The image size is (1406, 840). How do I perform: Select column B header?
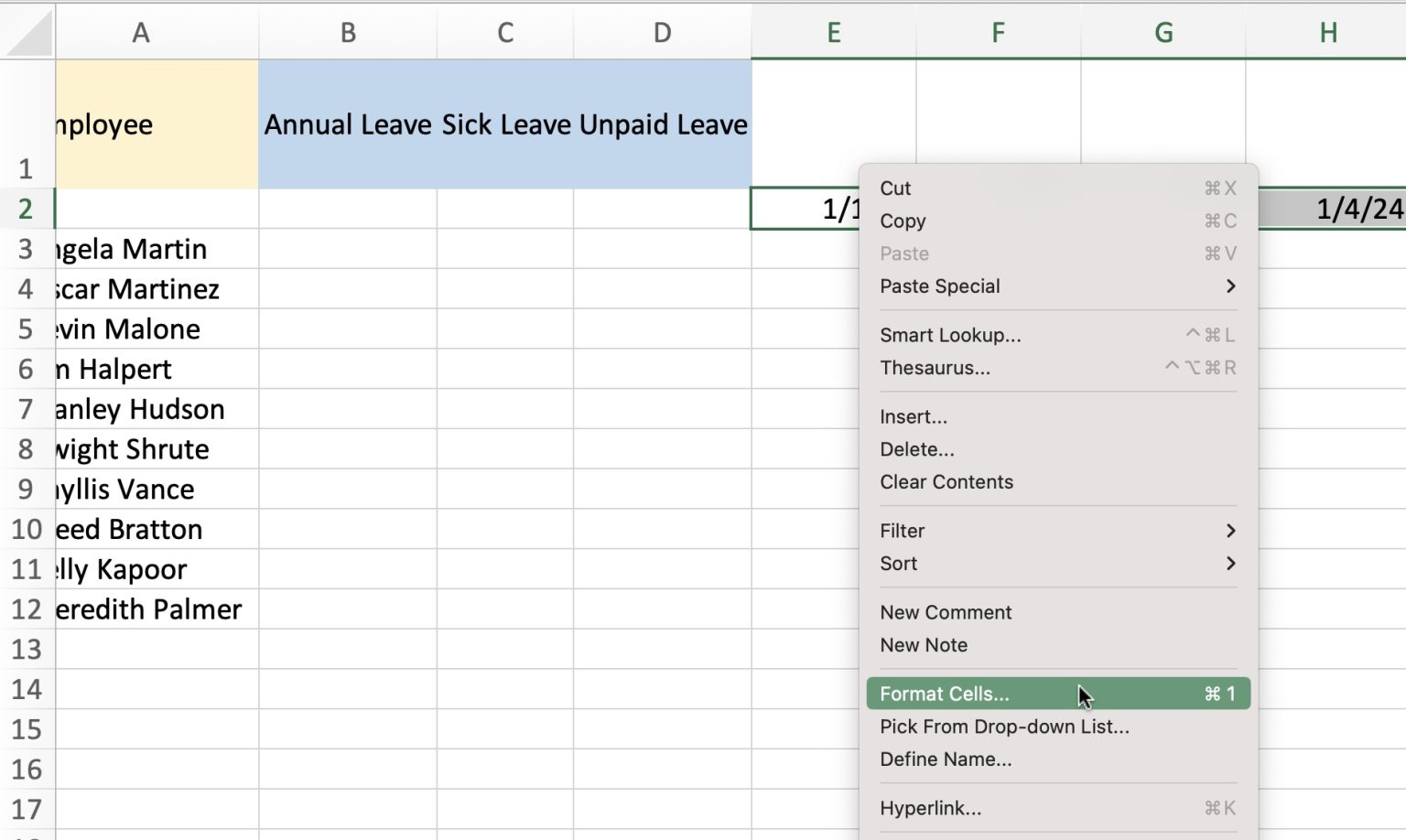click(348, 32)
